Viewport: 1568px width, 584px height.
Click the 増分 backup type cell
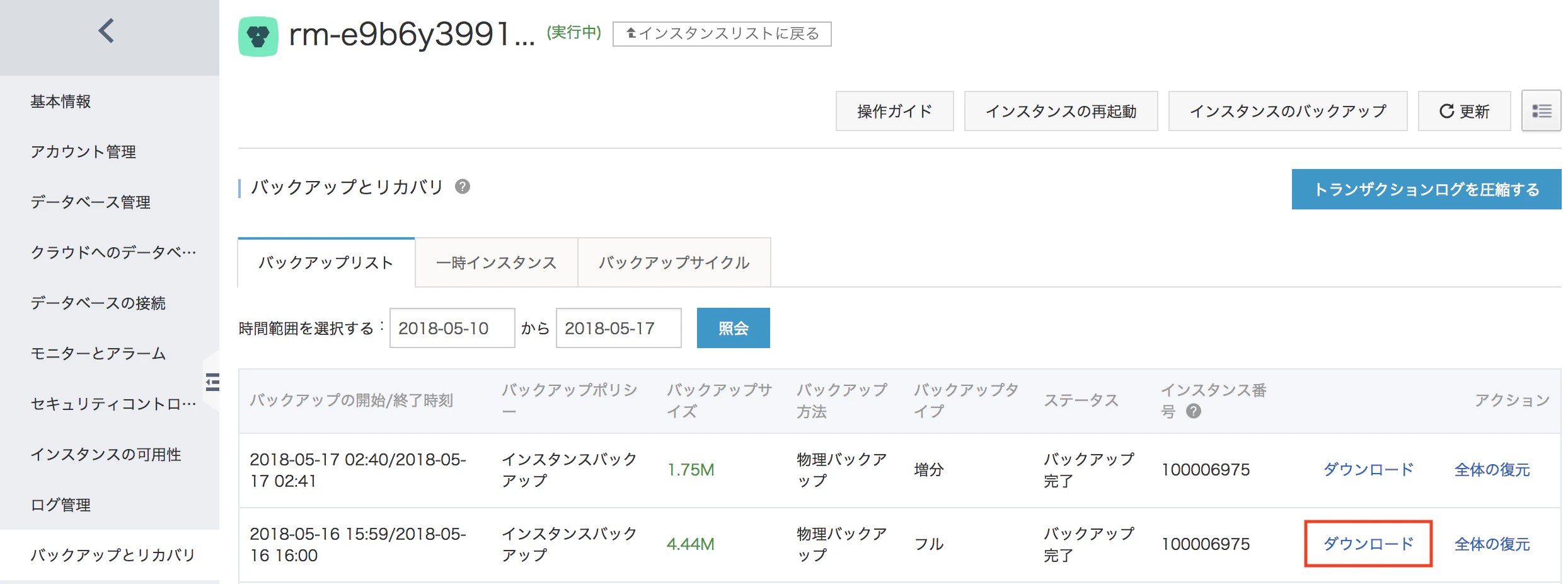pos(929,469)
